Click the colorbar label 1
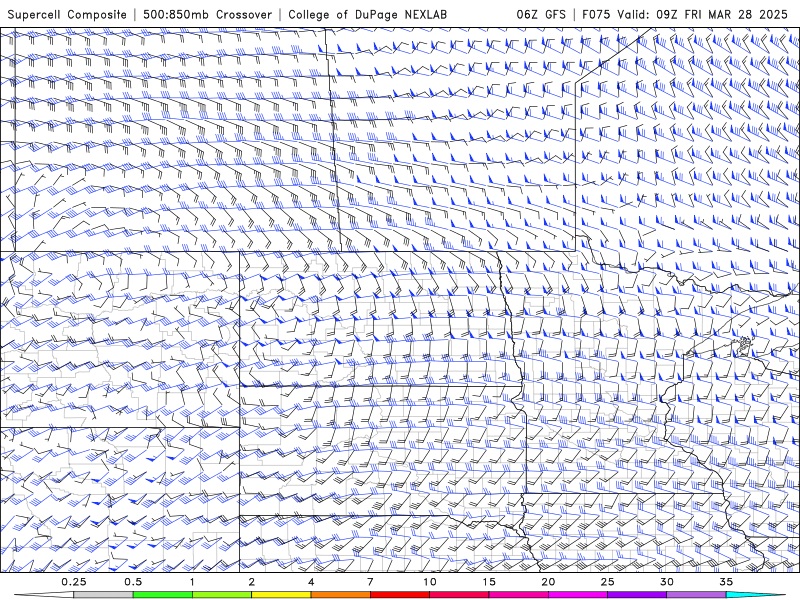The height and width of the screenshot is (600, 800). pos(192,582)
